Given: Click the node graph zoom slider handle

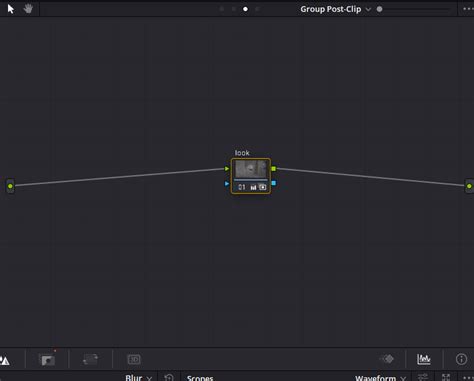Looking at the screenshot, I should coord(379,9).
